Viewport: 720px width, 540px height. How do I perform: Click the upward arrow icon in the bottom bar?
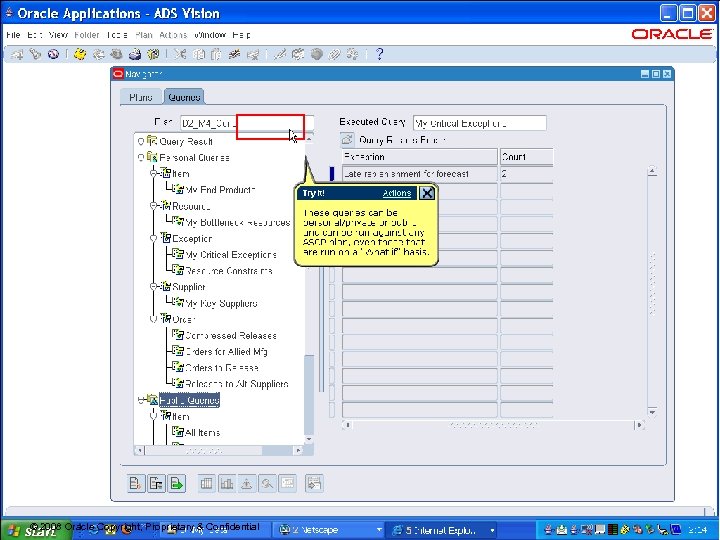click(247, 483)
